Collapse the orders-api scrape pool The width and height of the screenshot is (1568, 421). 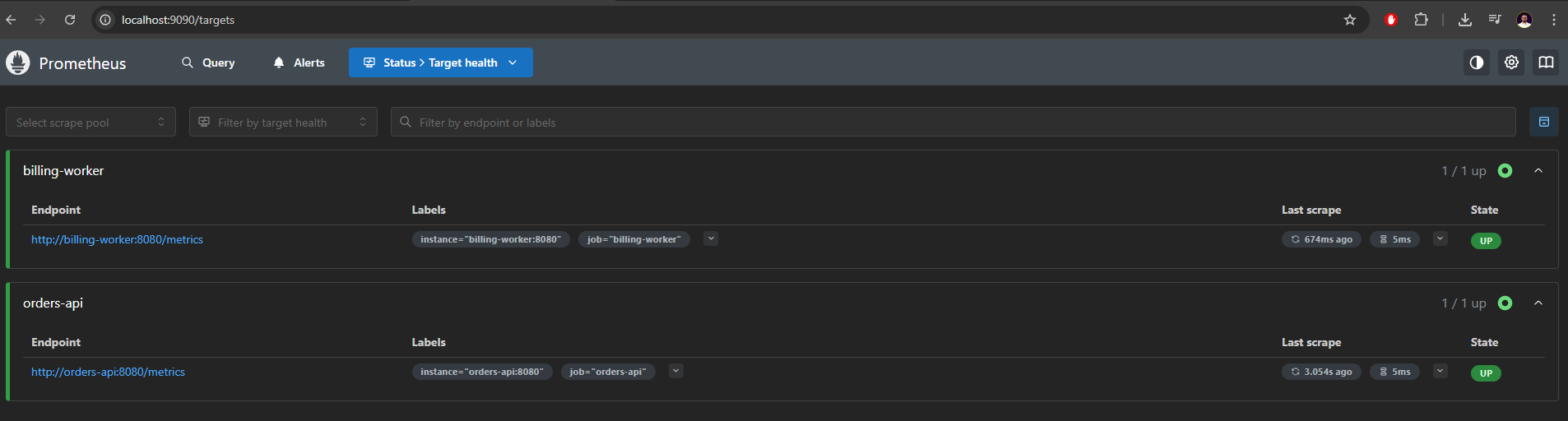tap(1538, 303)
